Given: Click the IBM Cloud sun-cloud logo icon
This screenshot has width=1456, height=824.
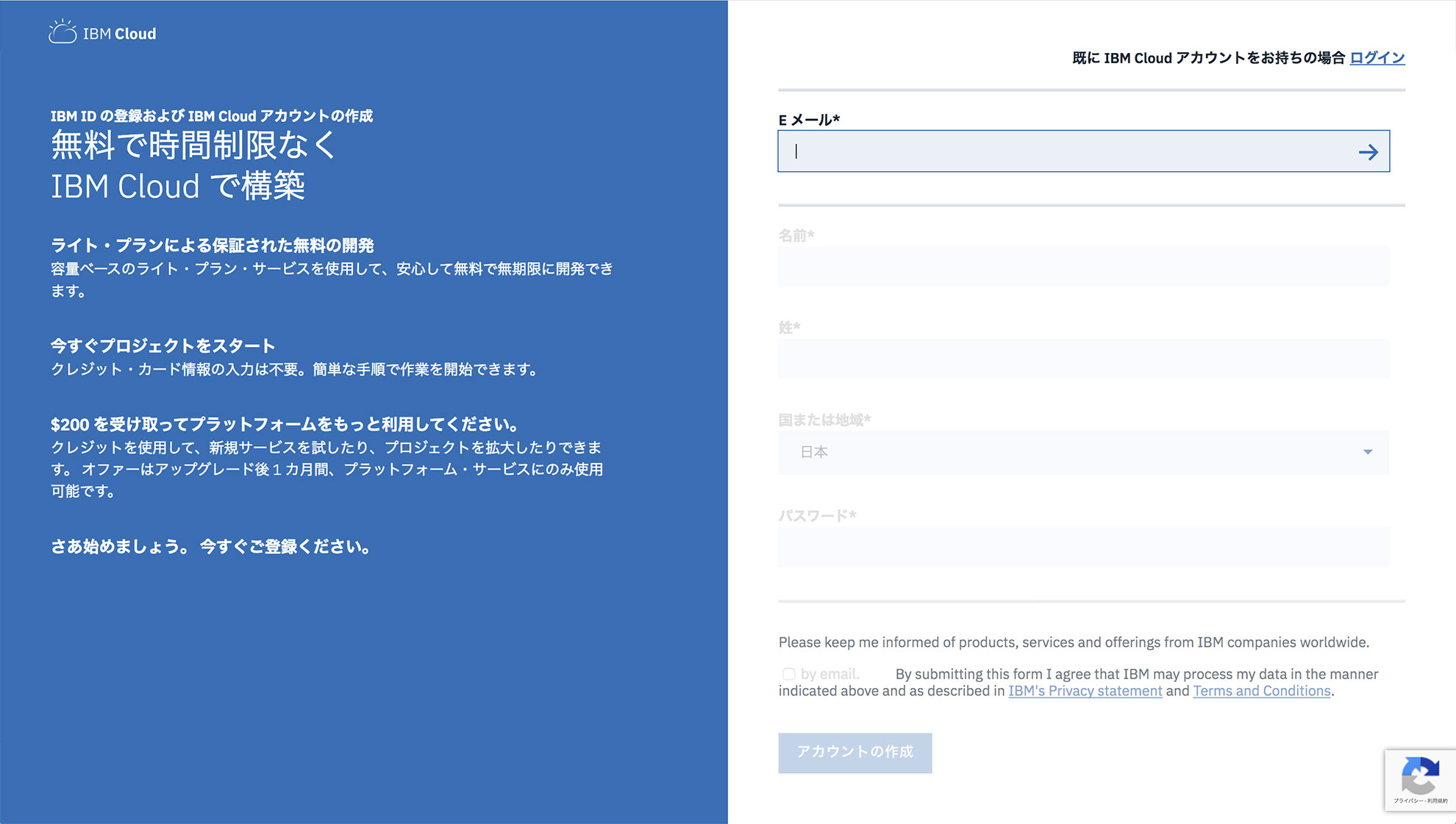Looking at the screenshot, I should (x=63, y=32).
